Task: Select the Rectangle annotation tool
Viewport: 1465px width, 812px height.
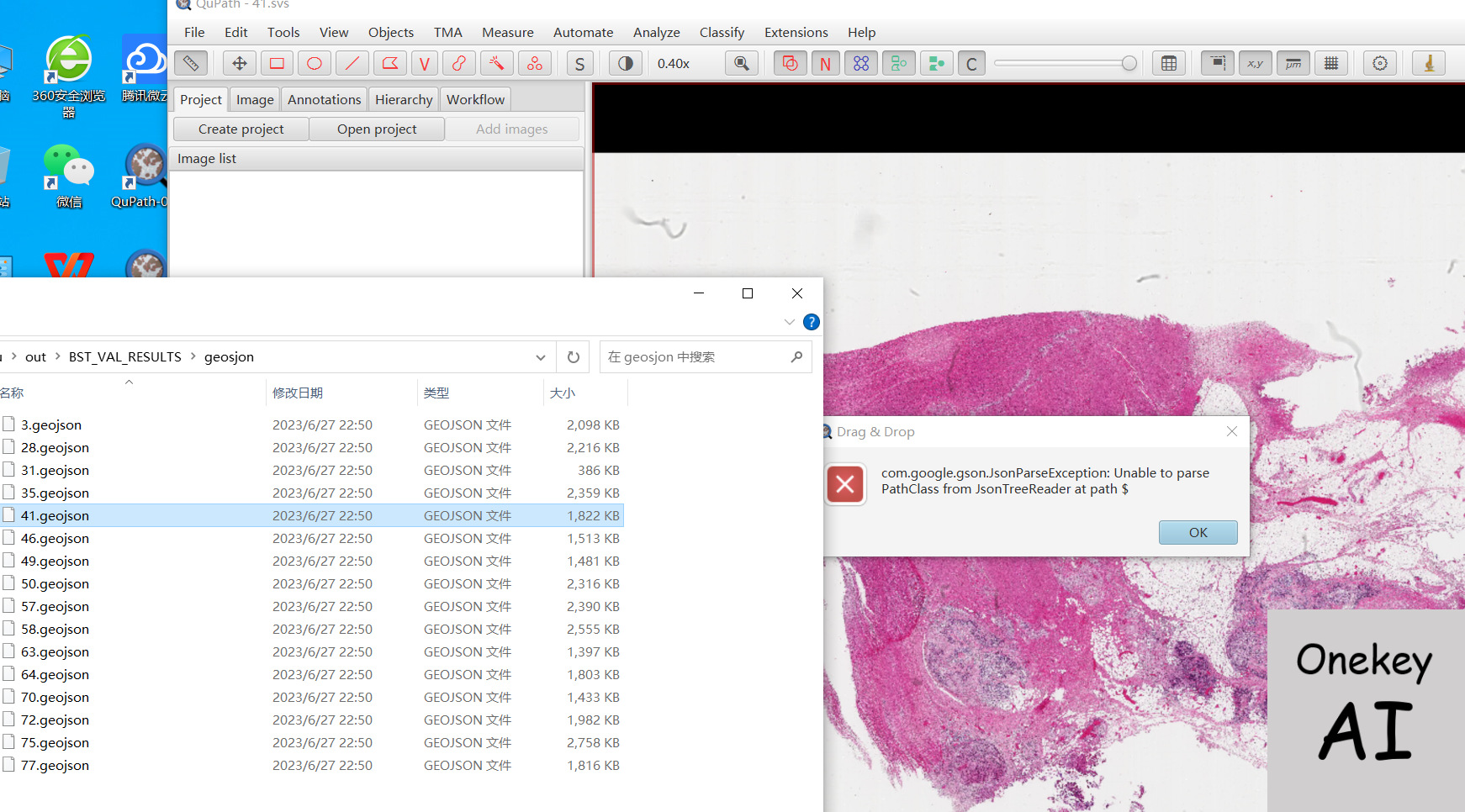Action: coord(277,63)
